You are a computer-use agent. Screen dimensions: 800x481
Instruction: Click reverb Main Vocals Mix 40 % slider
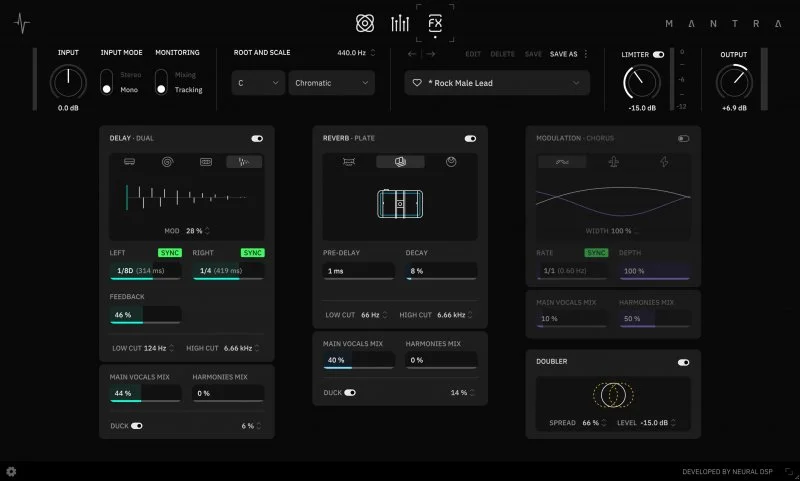tap(359, 360)
